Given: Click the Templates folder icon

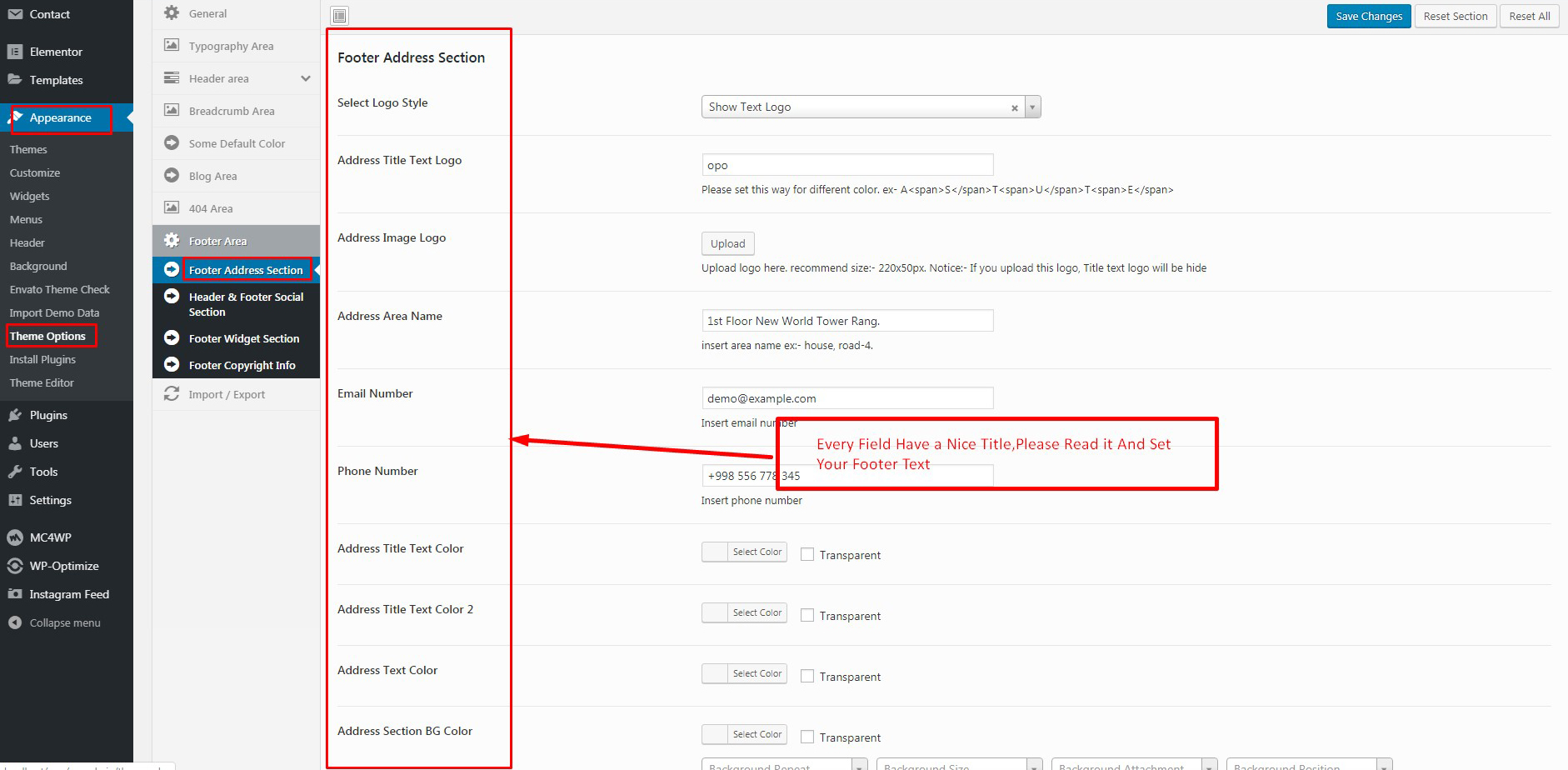Looking at the screenshot, I should pos(15,79).
